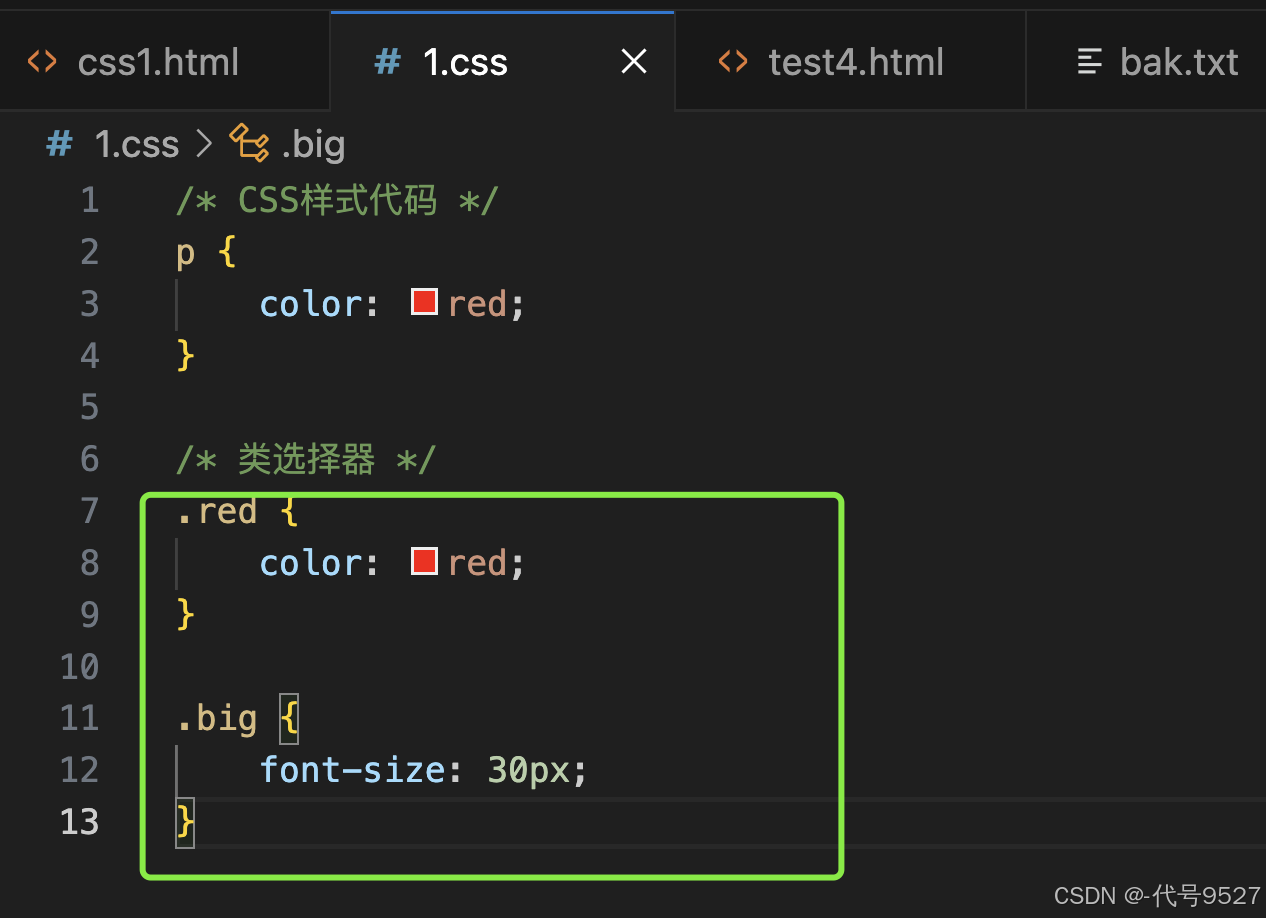Click the bak.txt text file icon

[1089, 62]
